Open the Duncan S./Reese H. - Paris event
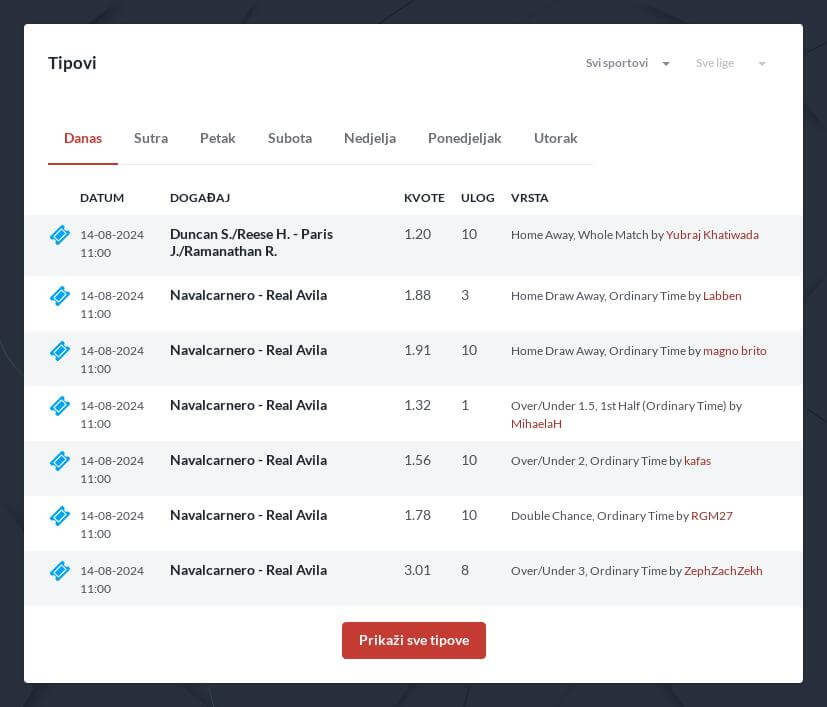This screenshot has height=707, width=827. click(251, 243)
